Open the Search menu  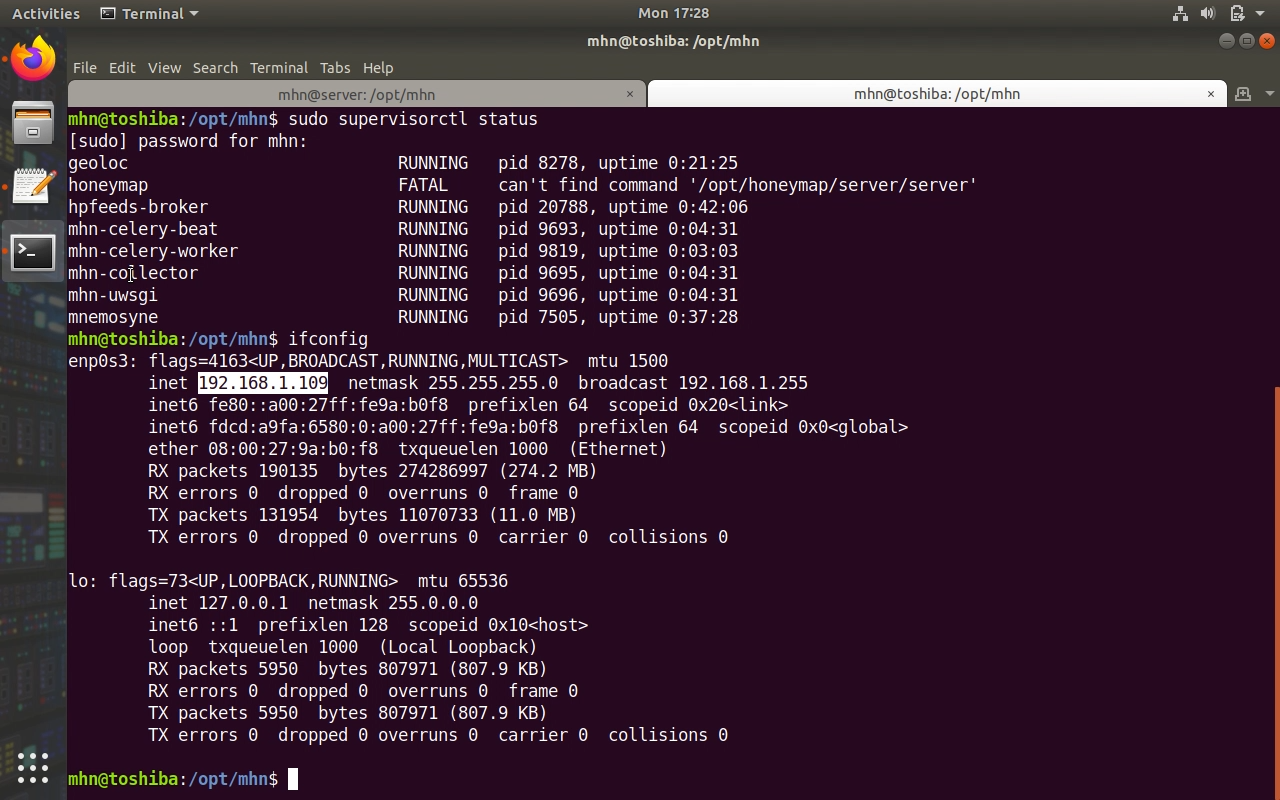coord(215,68)
